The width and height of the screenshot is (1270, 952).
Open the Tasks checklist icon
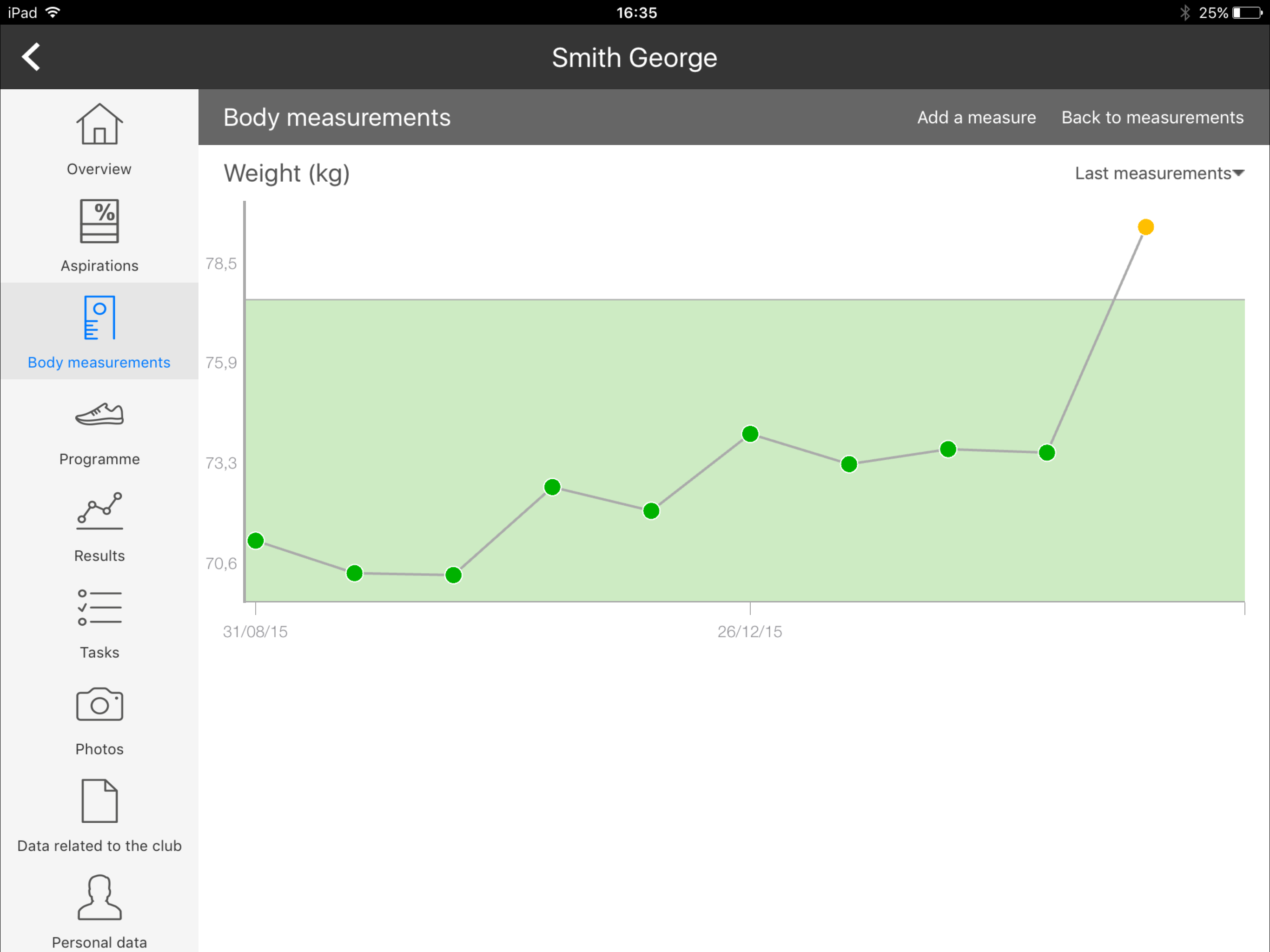tap(99, 607)
